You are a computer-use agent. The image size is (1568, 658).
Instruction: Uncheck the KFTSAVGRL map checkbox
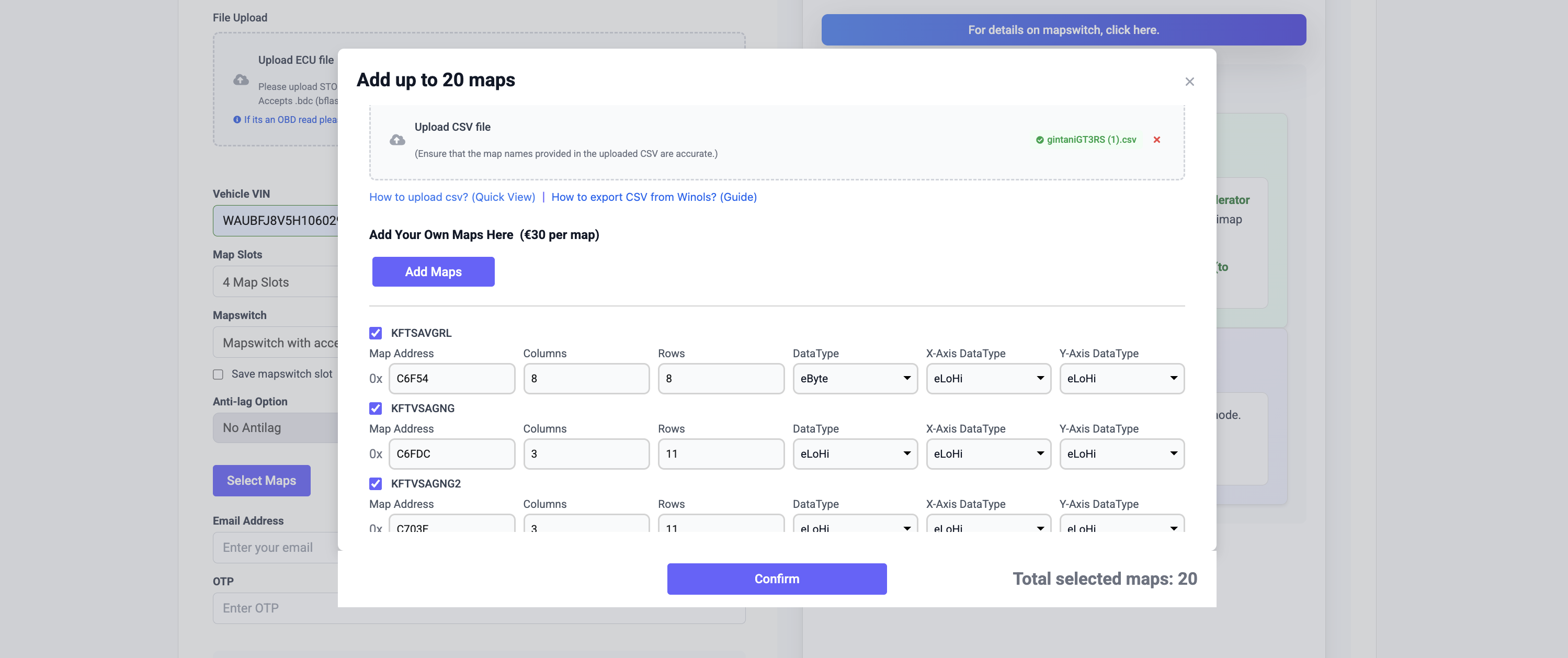click(x=375, y=333)
